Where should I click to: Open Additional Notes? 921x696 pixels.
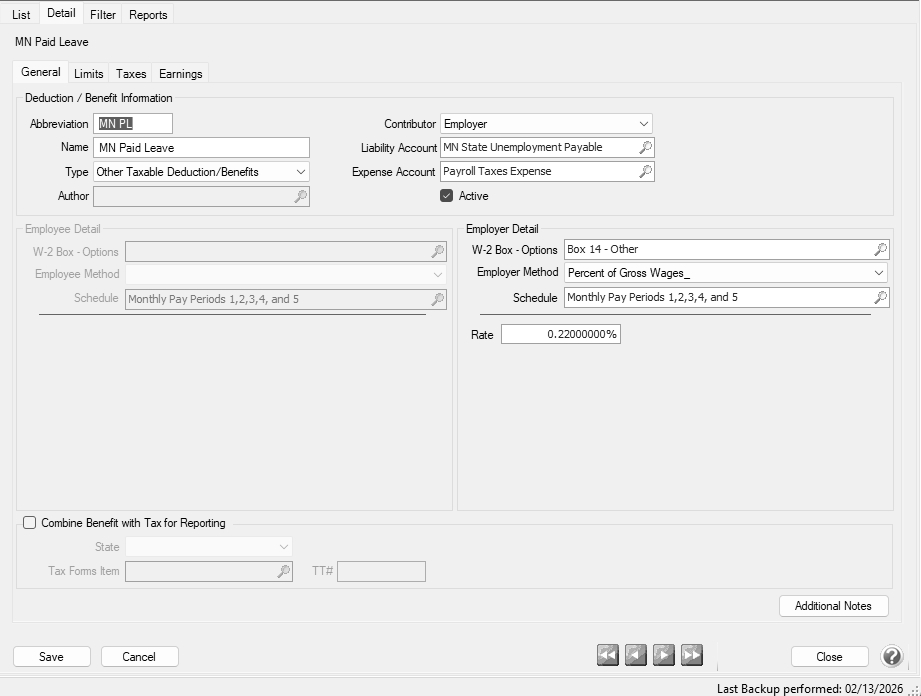coord(833,606)
